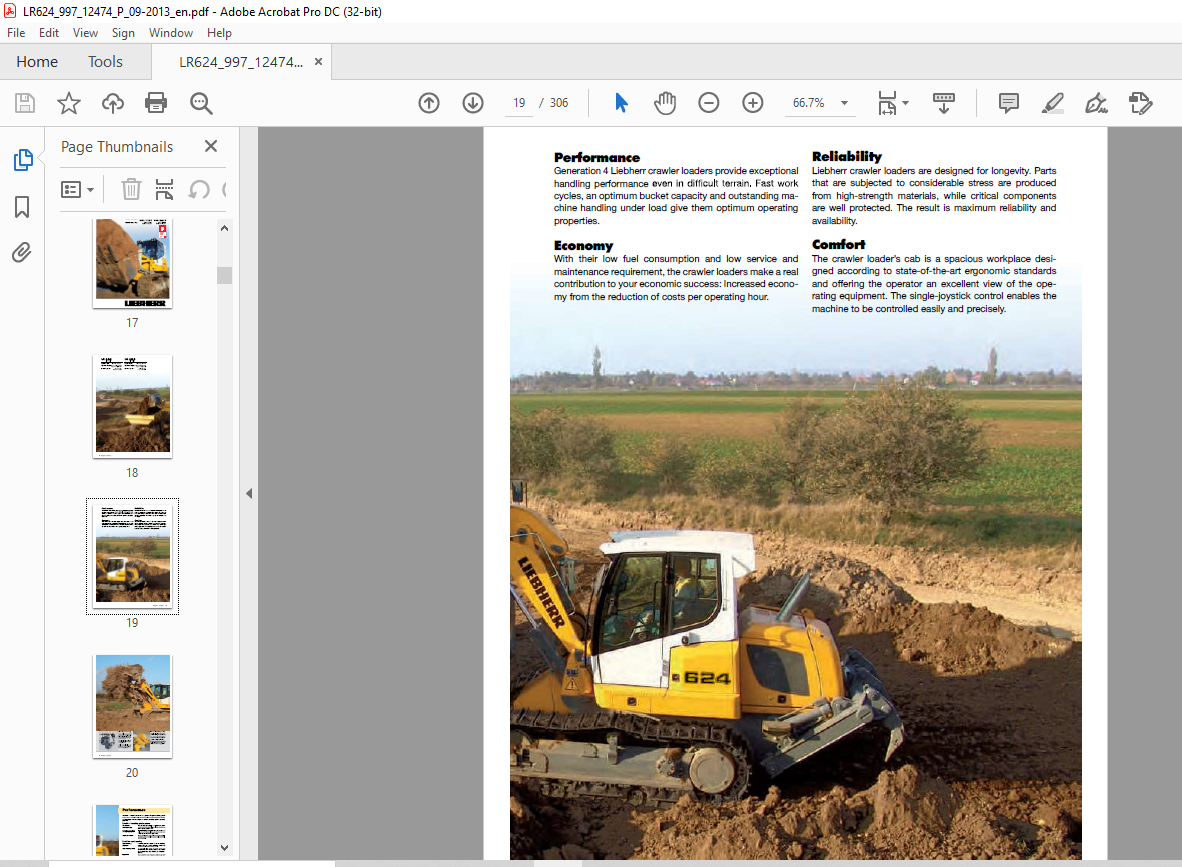Select LR624_997_12474 document tab
Screen dimensions: 1182x867
pos(240,62)
